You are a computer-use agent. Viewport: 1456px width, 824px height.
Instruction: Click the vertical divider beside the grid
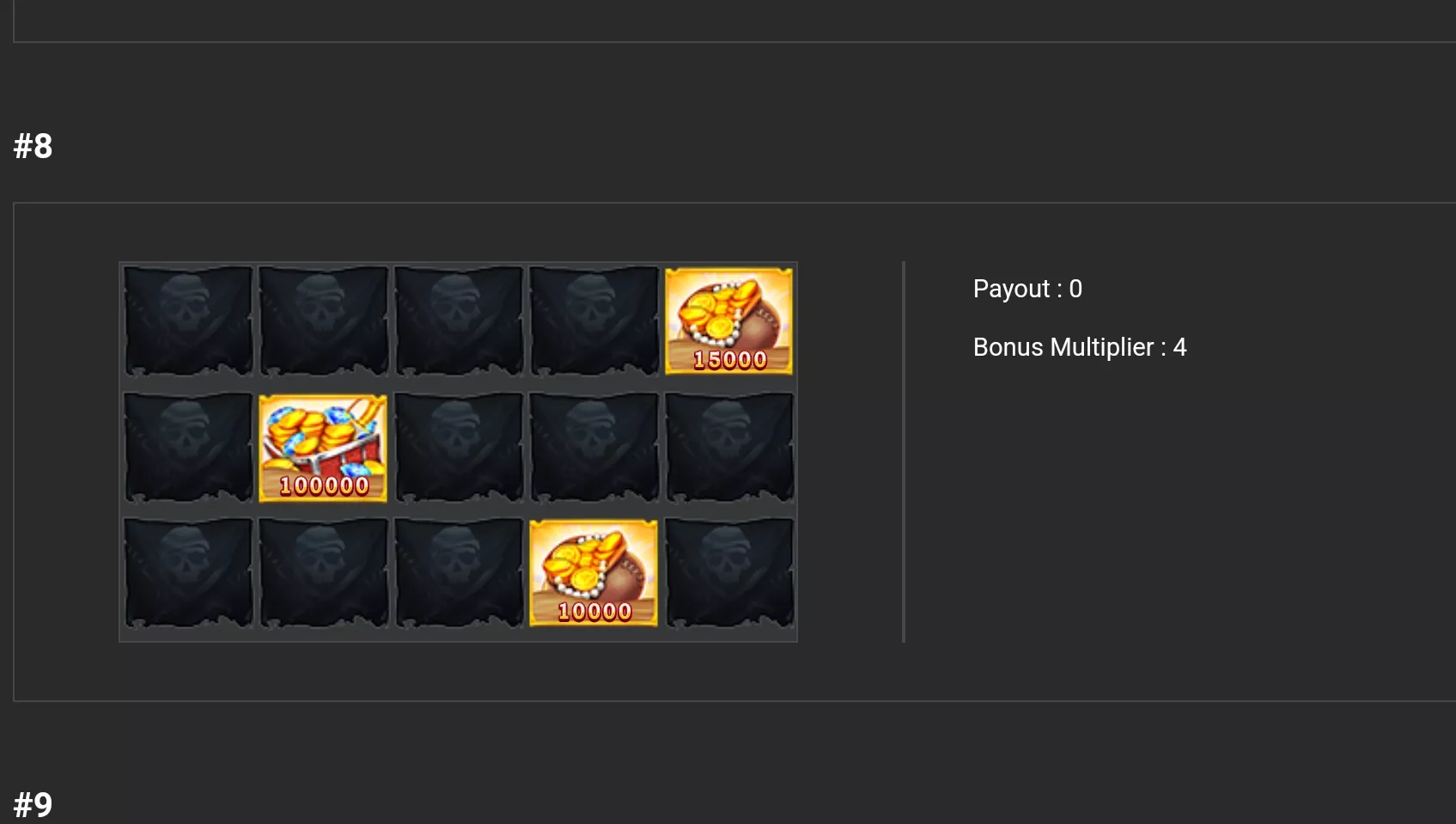click(904, 452)
